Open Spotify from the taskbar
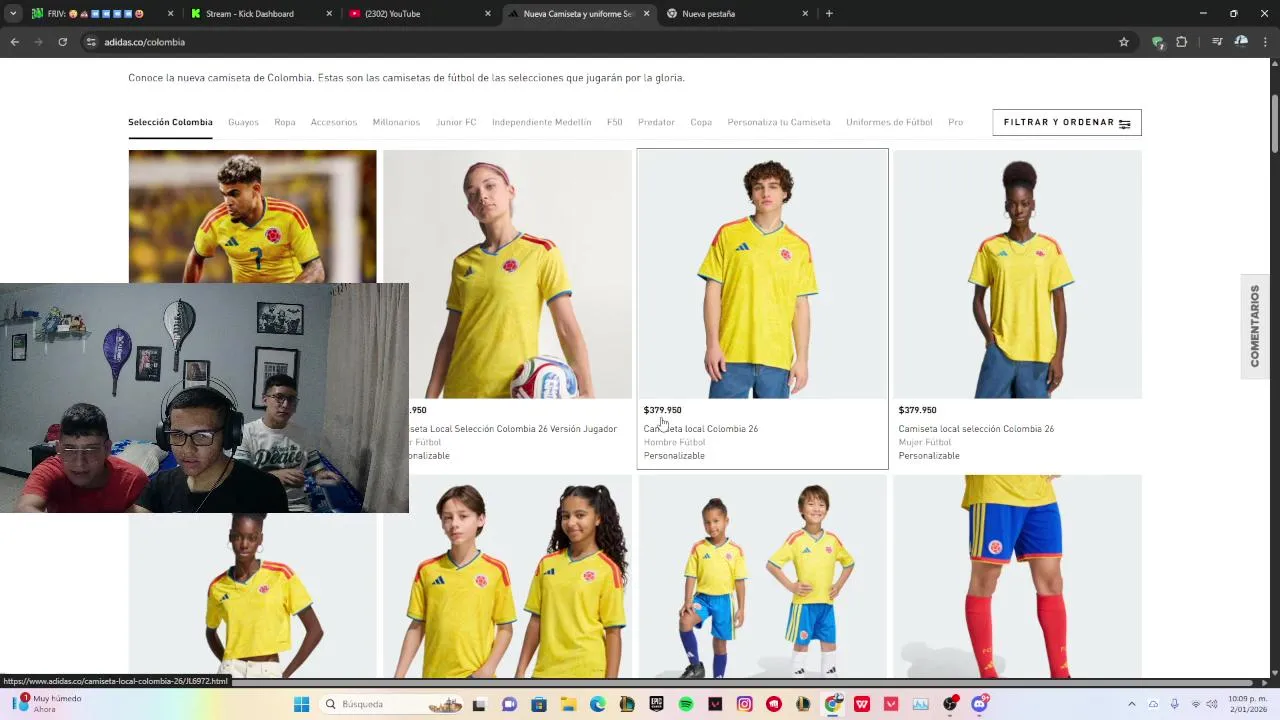1280x720 pixels. pos(686,704)
